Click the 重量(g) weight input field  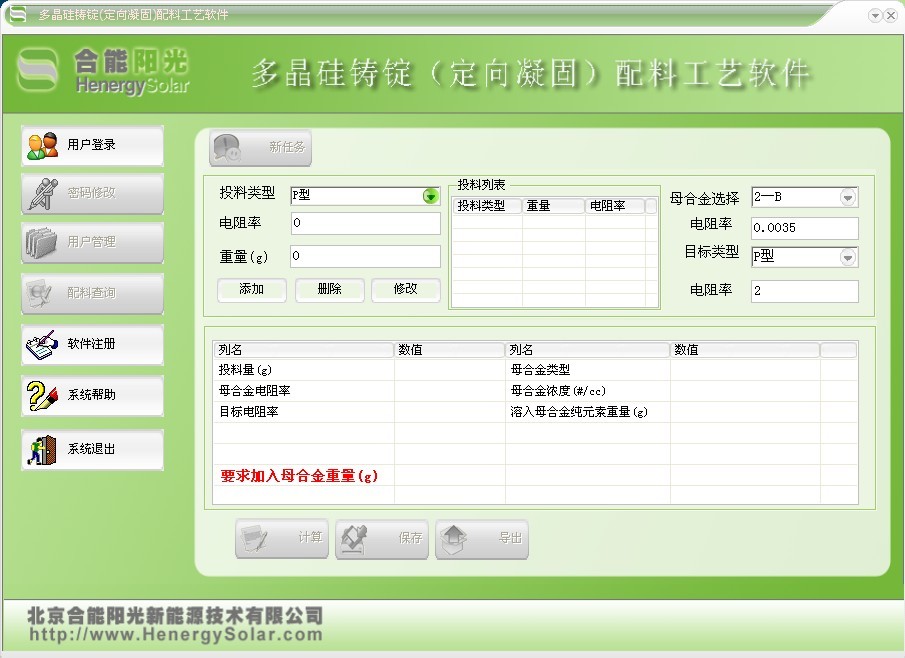tap(365, 257)
